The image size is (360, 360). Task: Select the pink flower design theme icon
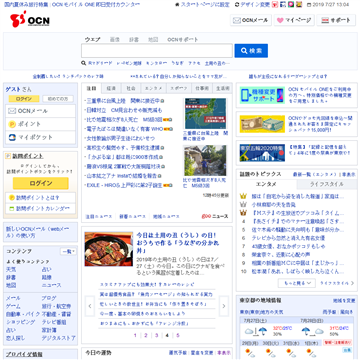pyautogui.click(x=291, y=5)
